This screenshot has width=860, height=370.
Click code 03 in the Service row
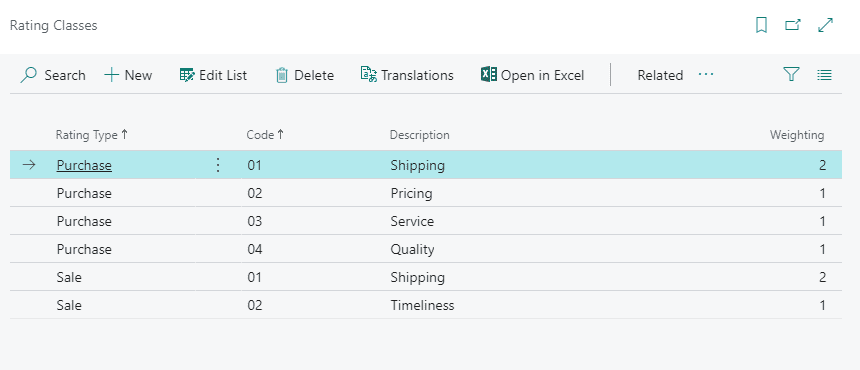coord(254,221)
